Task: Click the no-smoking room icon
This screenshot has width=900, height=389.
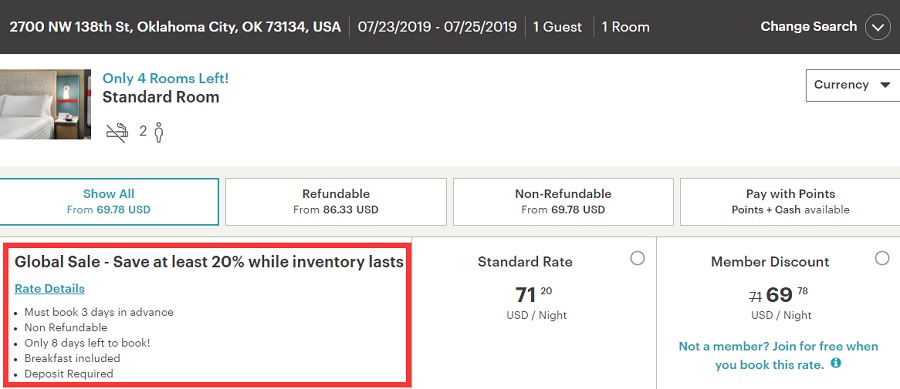Action: (117, 133)
